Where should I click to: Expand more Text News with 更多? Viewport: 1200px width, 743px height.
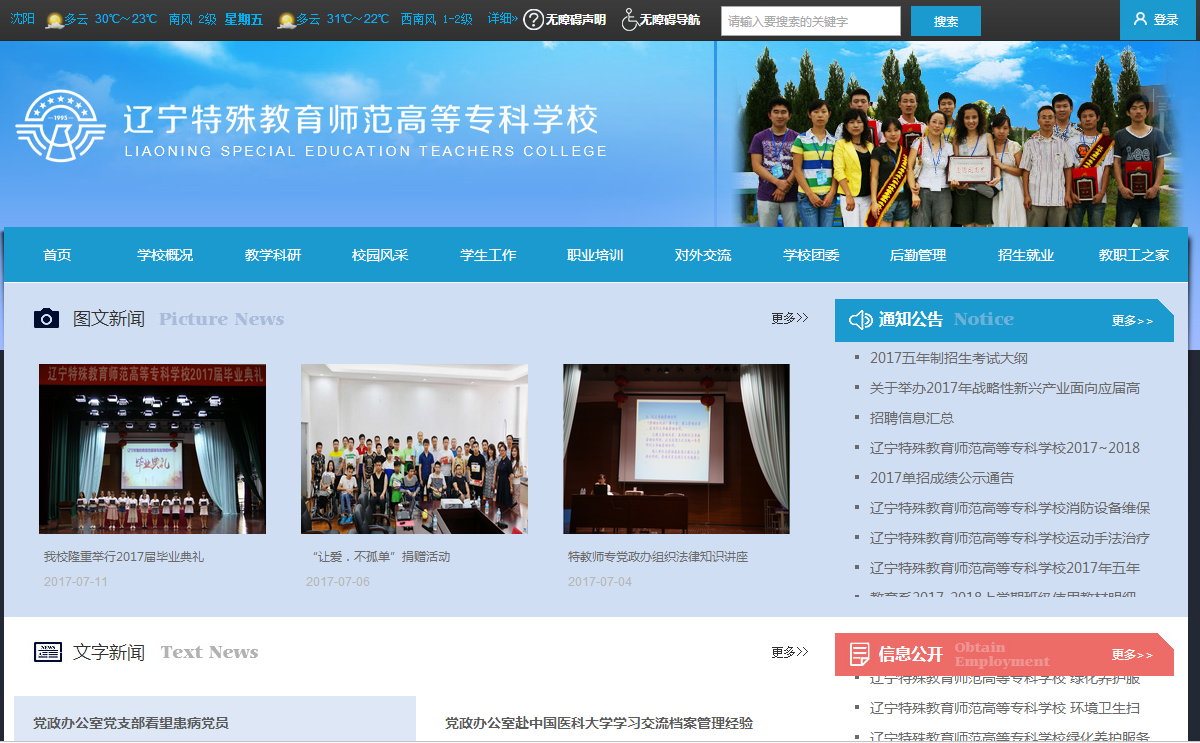[789, 652]
